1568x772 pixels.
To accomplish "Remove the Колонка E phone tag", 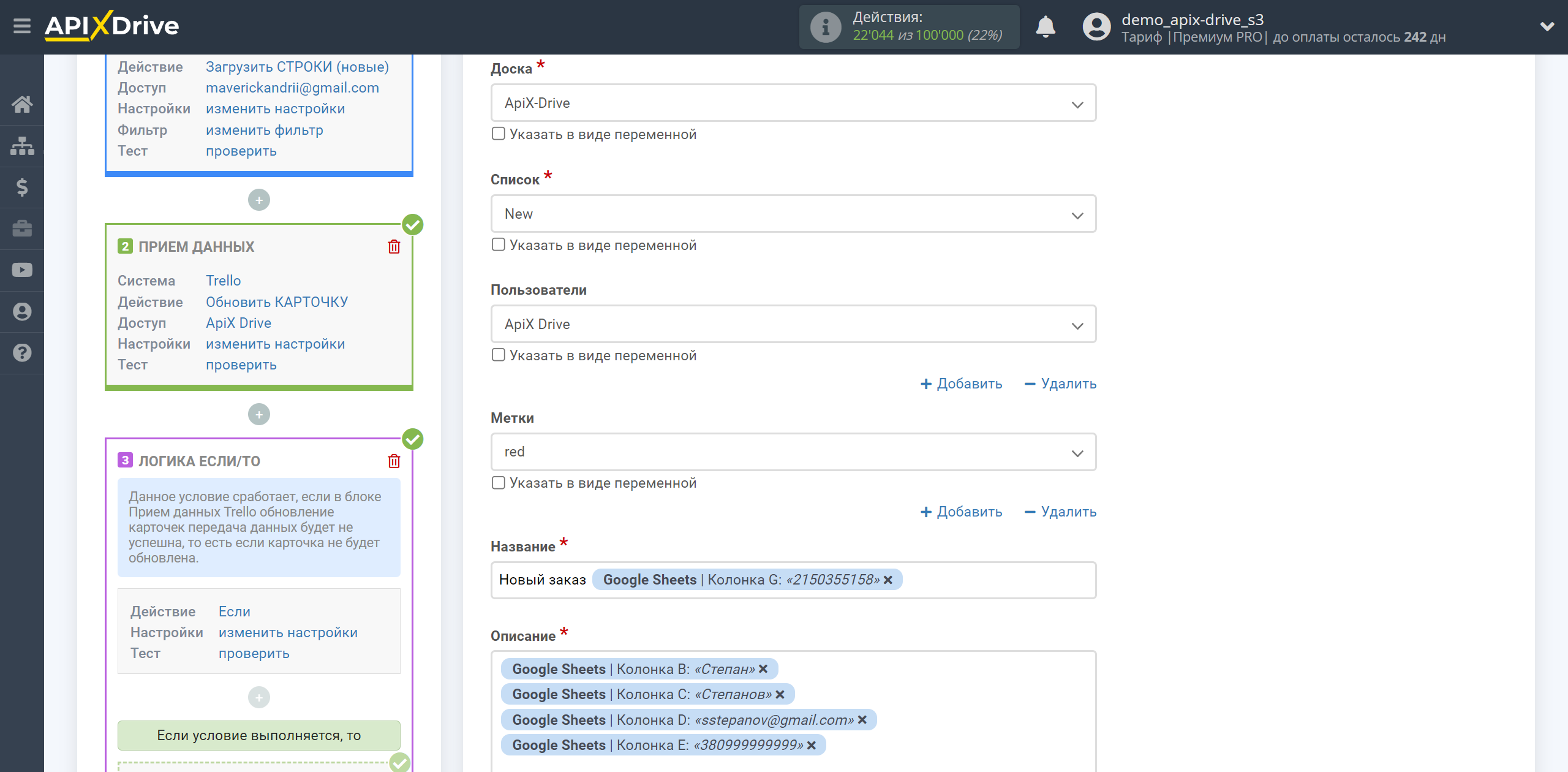I will point(812,746).
